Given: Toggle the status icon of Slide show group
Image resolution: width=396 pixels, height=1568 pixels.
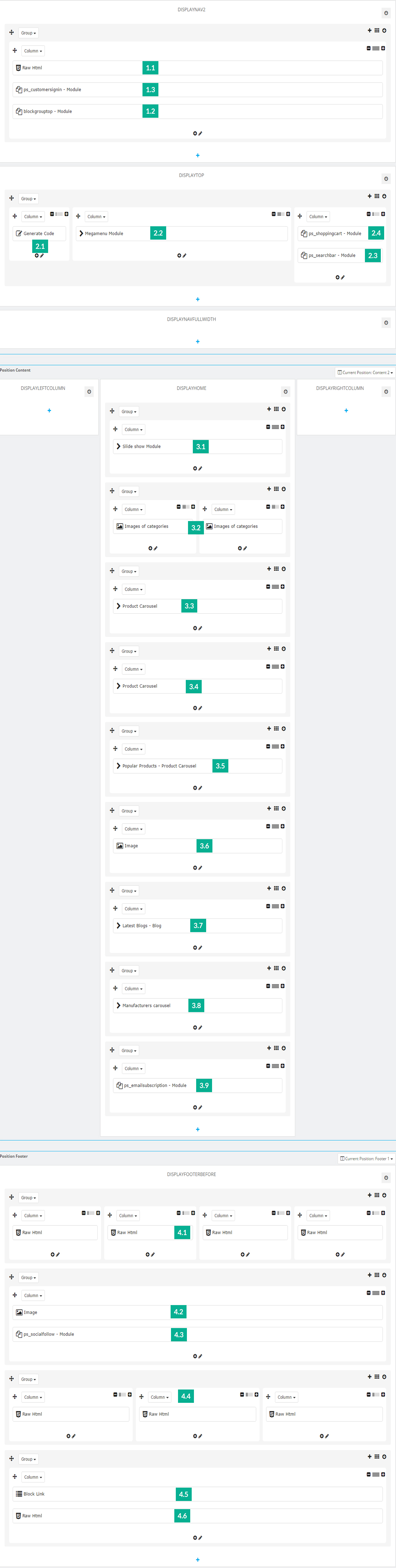Looking at the screenshot, I should coord(283,409).
